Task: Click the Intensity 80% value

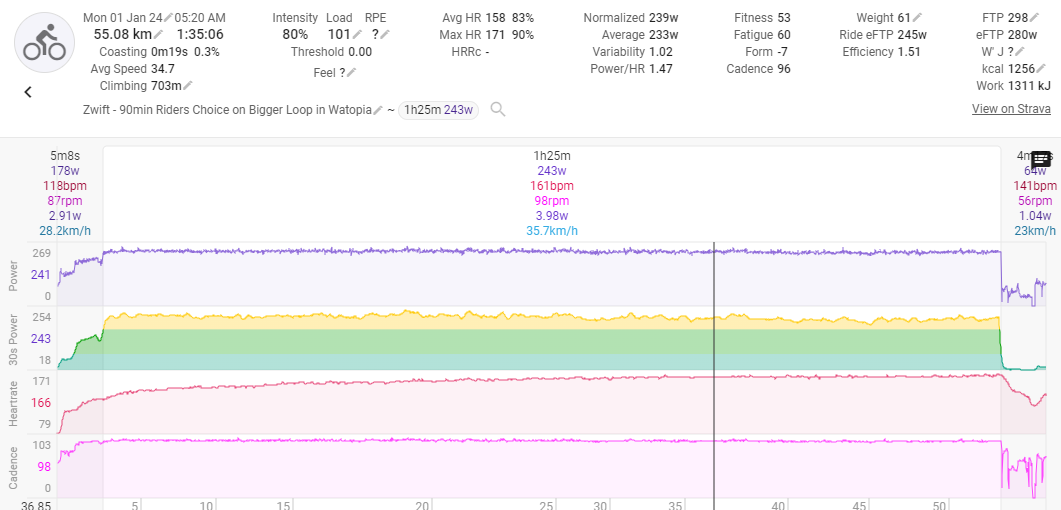Action: [295, 34]
